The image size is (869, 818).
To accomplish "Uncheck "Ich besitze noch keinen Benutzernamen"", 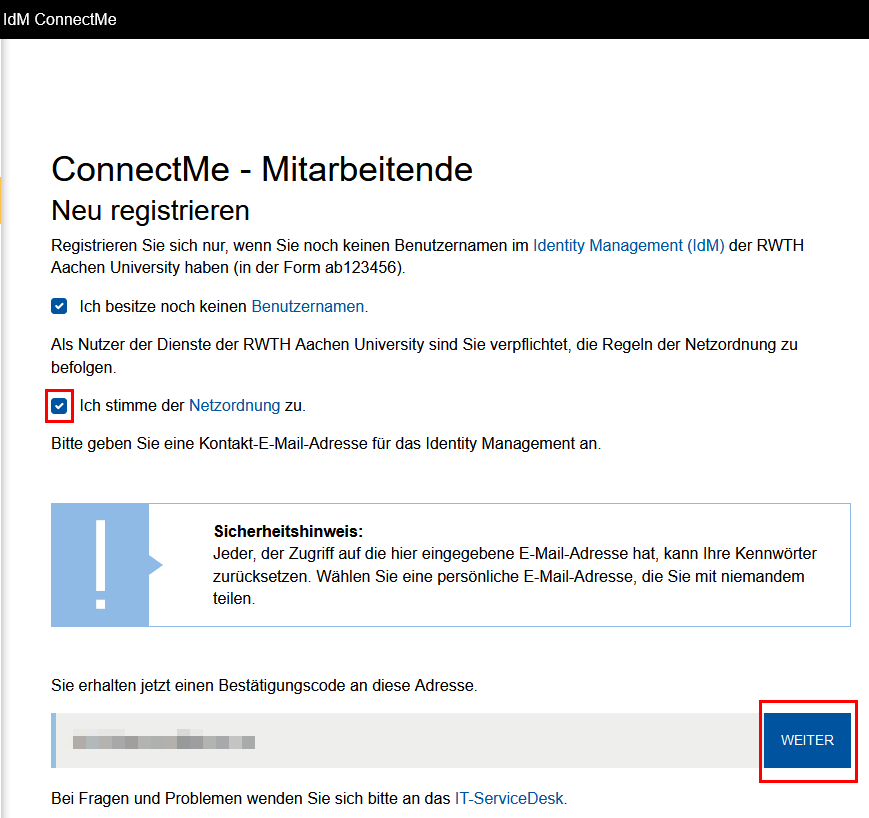I will (59, 306).
